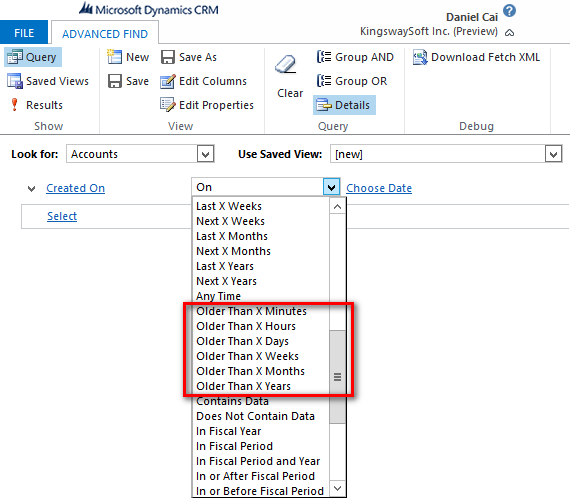Screen dimensions: 570x500
Task: Click the Select link to add criteria
Action: coord(62,216)
